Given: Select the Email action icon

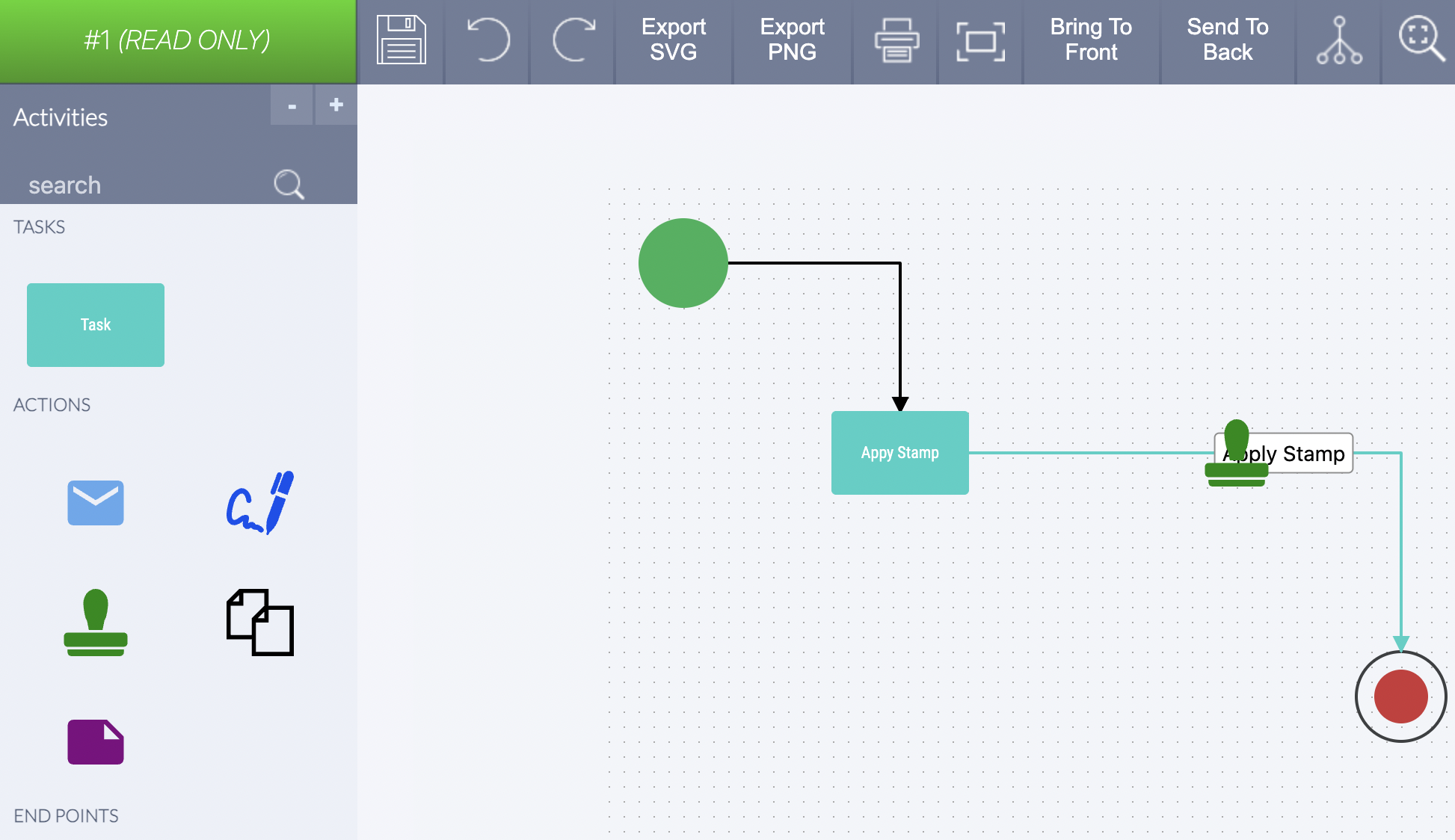Looking at the screenshot, I should tap(95, 502).
